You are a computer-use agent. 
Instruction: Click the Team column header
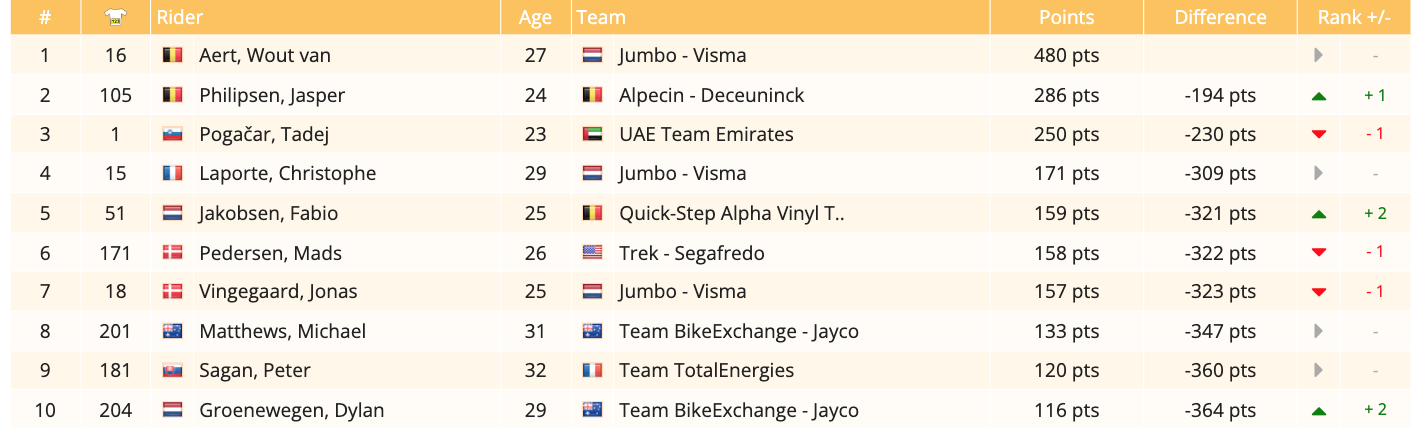coord(602,17)
